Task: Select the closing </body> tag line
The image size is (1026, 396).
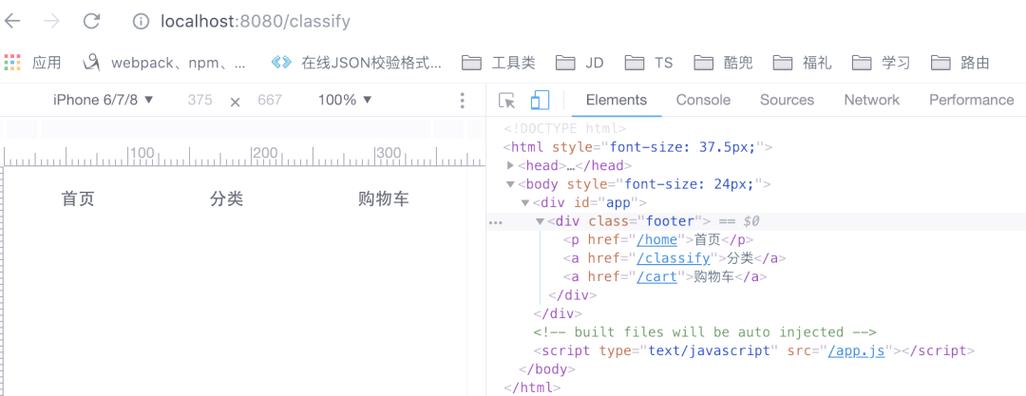Action: click(x=547, y=369)
